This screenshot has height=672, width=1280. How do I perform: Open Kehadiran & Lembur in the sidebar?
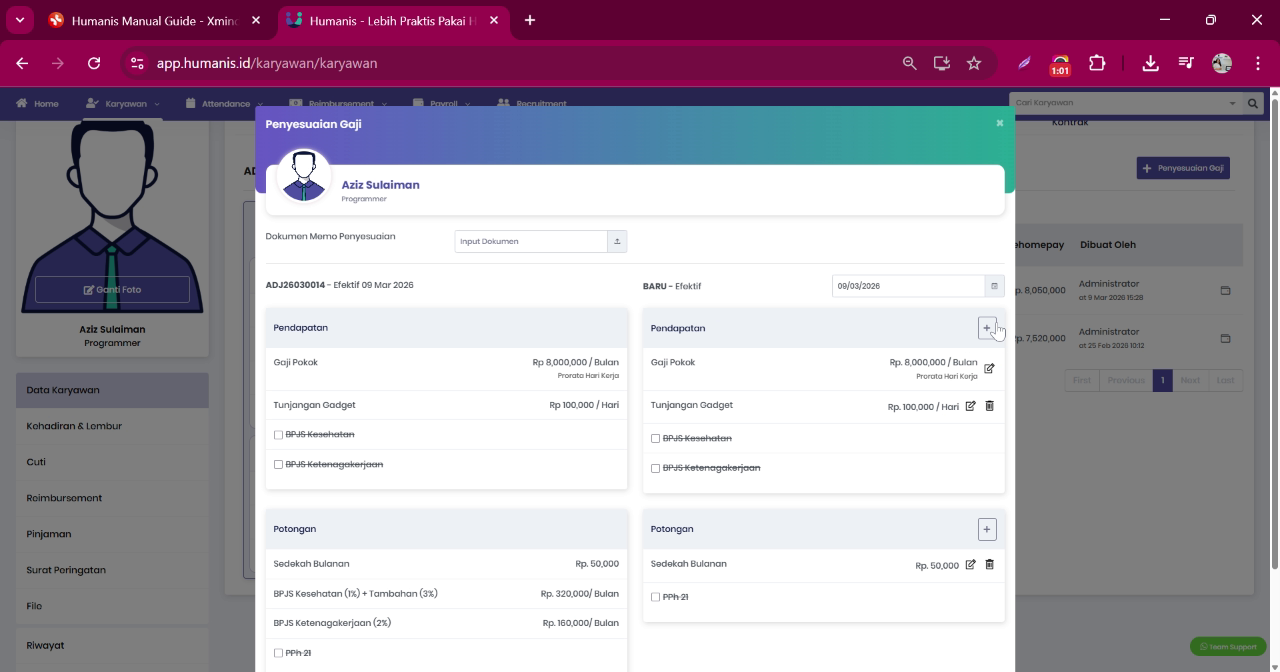tap(112, 426)
